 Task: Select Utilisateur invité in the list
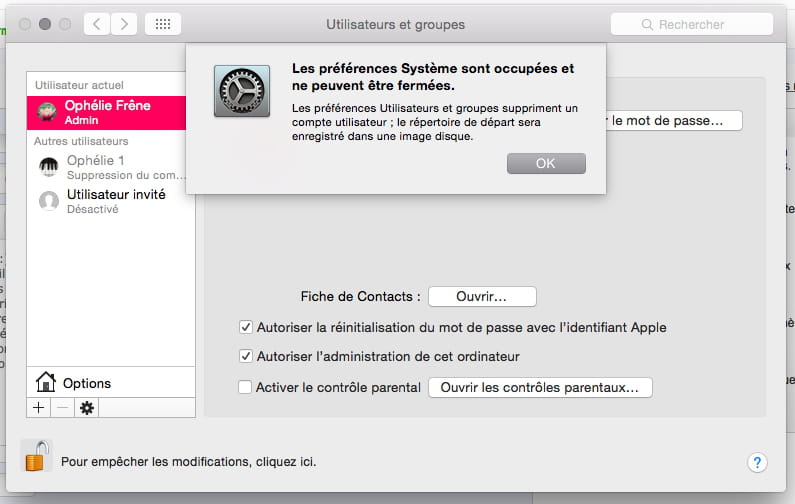pos(111,201)
